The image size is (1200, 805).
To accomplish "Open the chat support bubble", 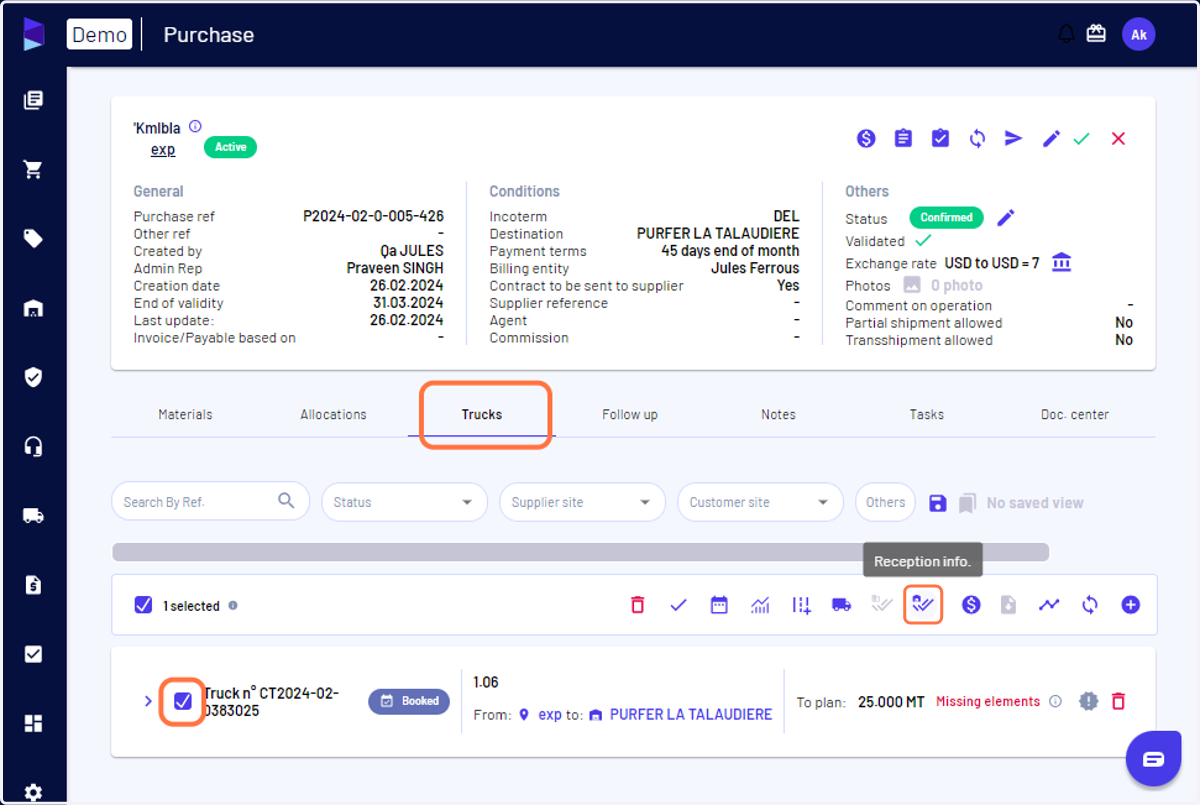I will 1153,758.
